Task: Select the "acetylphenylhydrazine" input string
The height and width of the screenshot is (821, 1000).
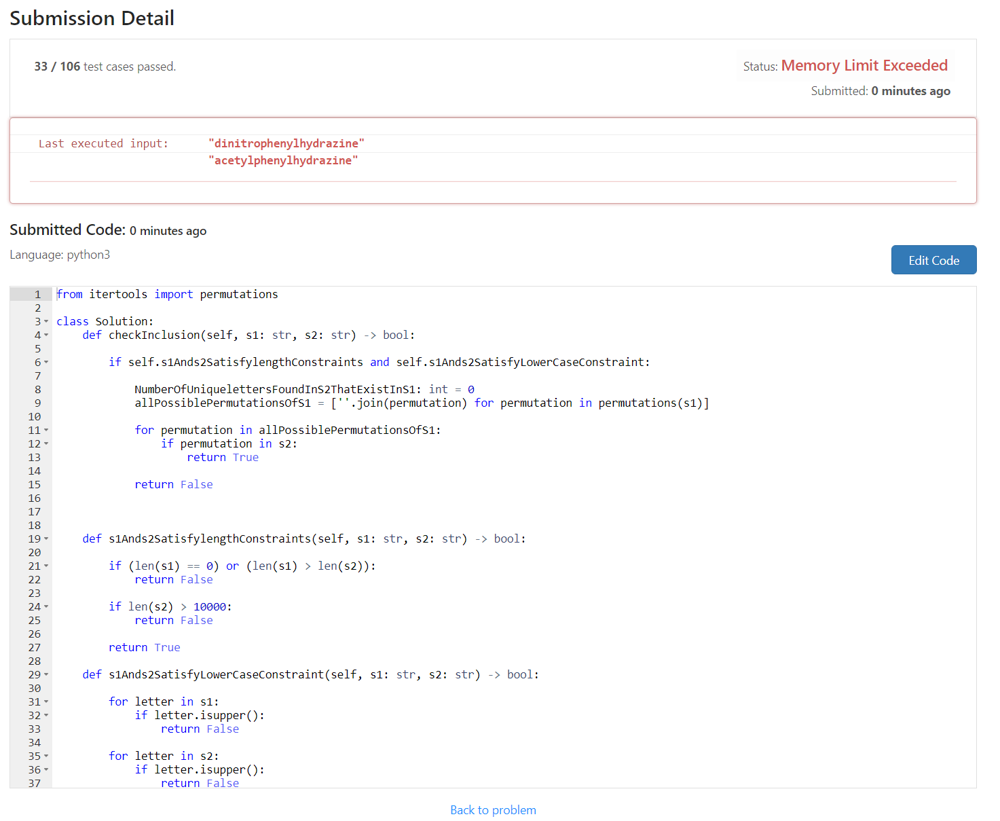Action: 283,160
